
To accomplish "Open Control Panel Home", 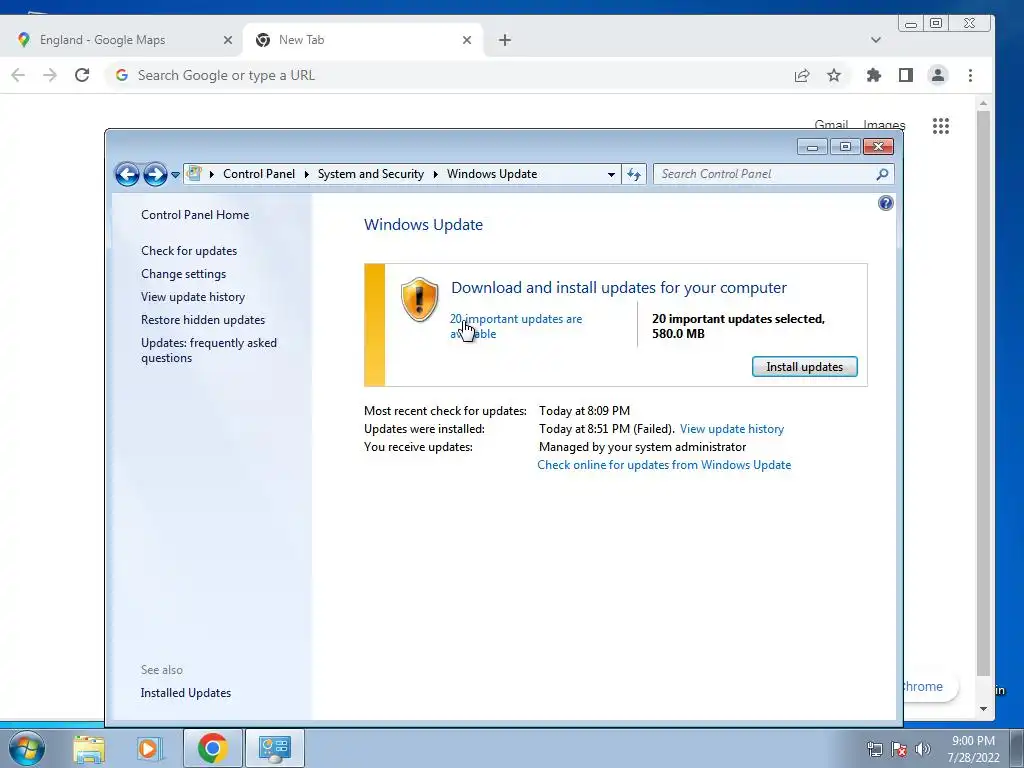I will (x=195, y=215).
